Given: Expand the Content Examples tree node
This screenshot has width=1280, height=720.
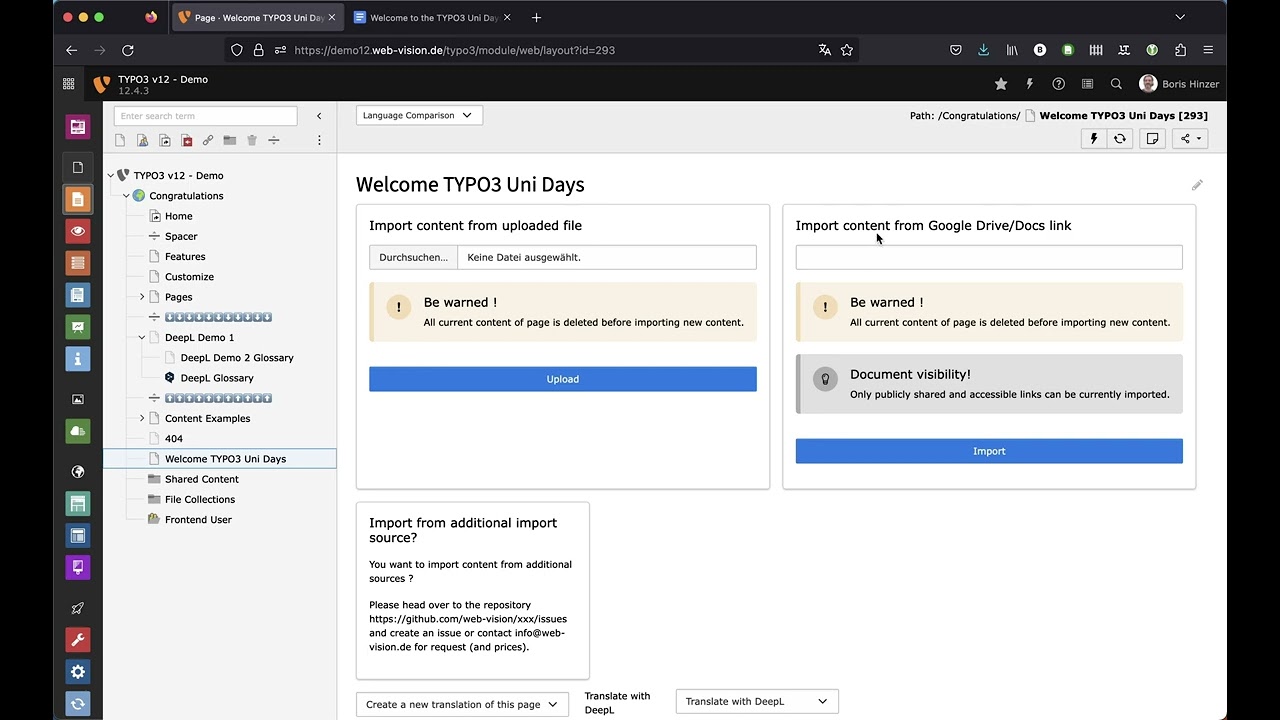Looking at the screenshot, I should (142, 419).
